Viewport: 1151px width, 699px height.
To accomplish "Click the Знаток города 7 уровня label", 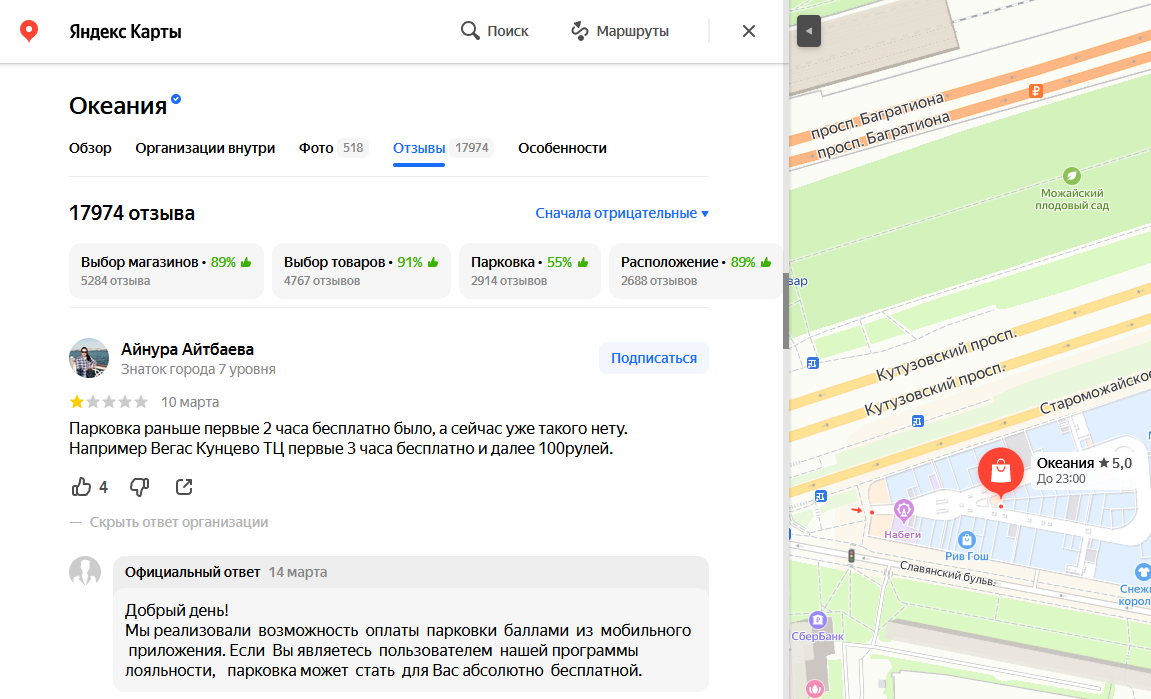I will pyautogui.click(x=198, y=369).
